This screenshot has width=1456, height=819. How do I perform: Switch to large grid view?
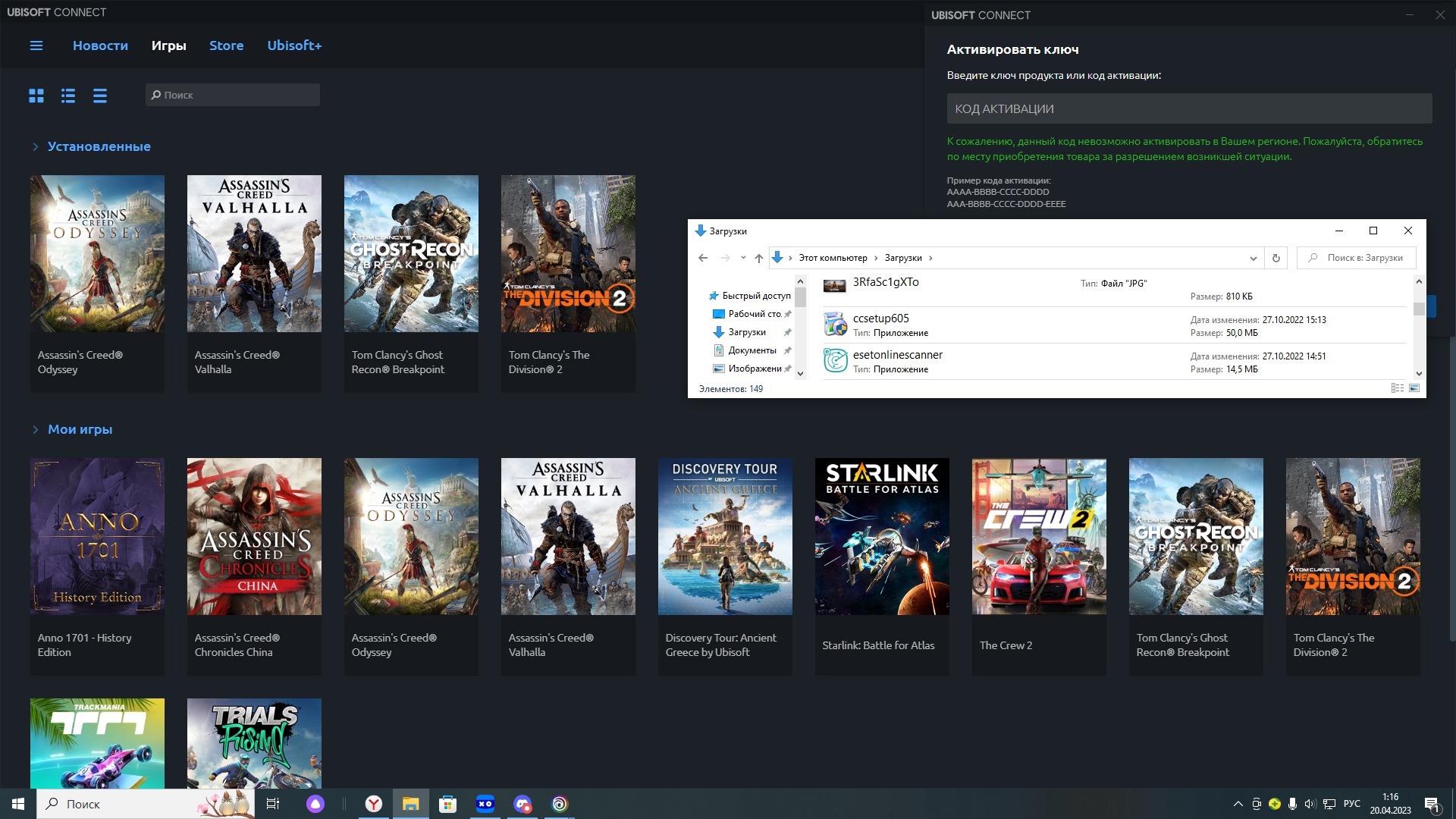pos(36,96)
